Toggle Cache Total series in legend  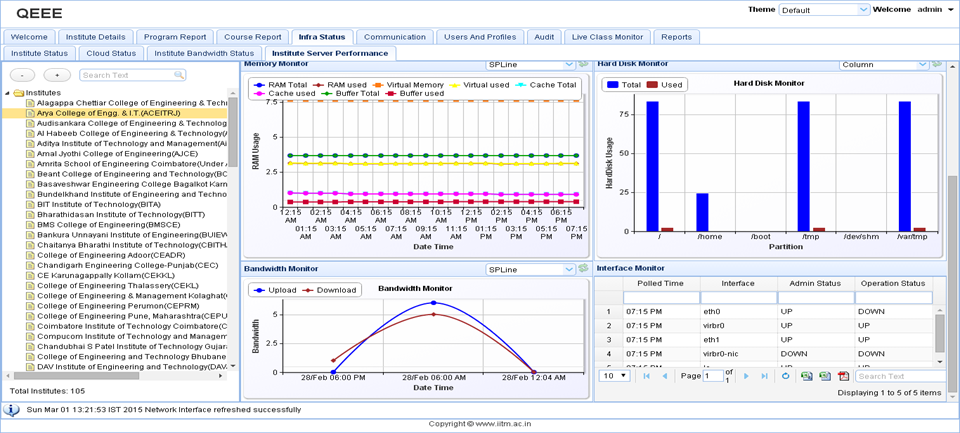(x=547, y=85)
